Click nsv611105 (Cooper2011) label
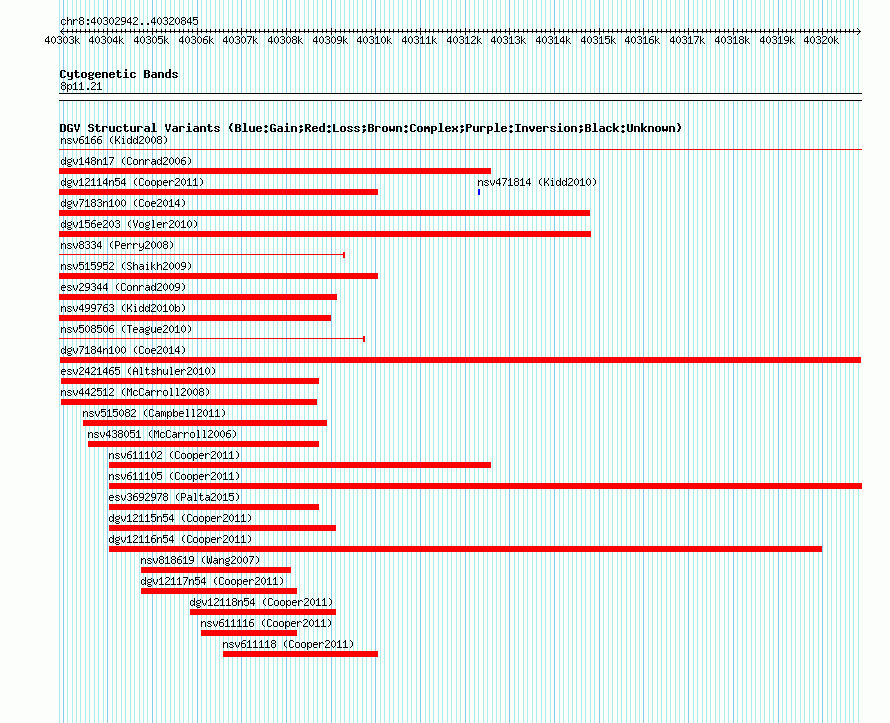Image resolution: width=890 pixels, height=723 pixels. pyautogui.click(x=174, y=476)
